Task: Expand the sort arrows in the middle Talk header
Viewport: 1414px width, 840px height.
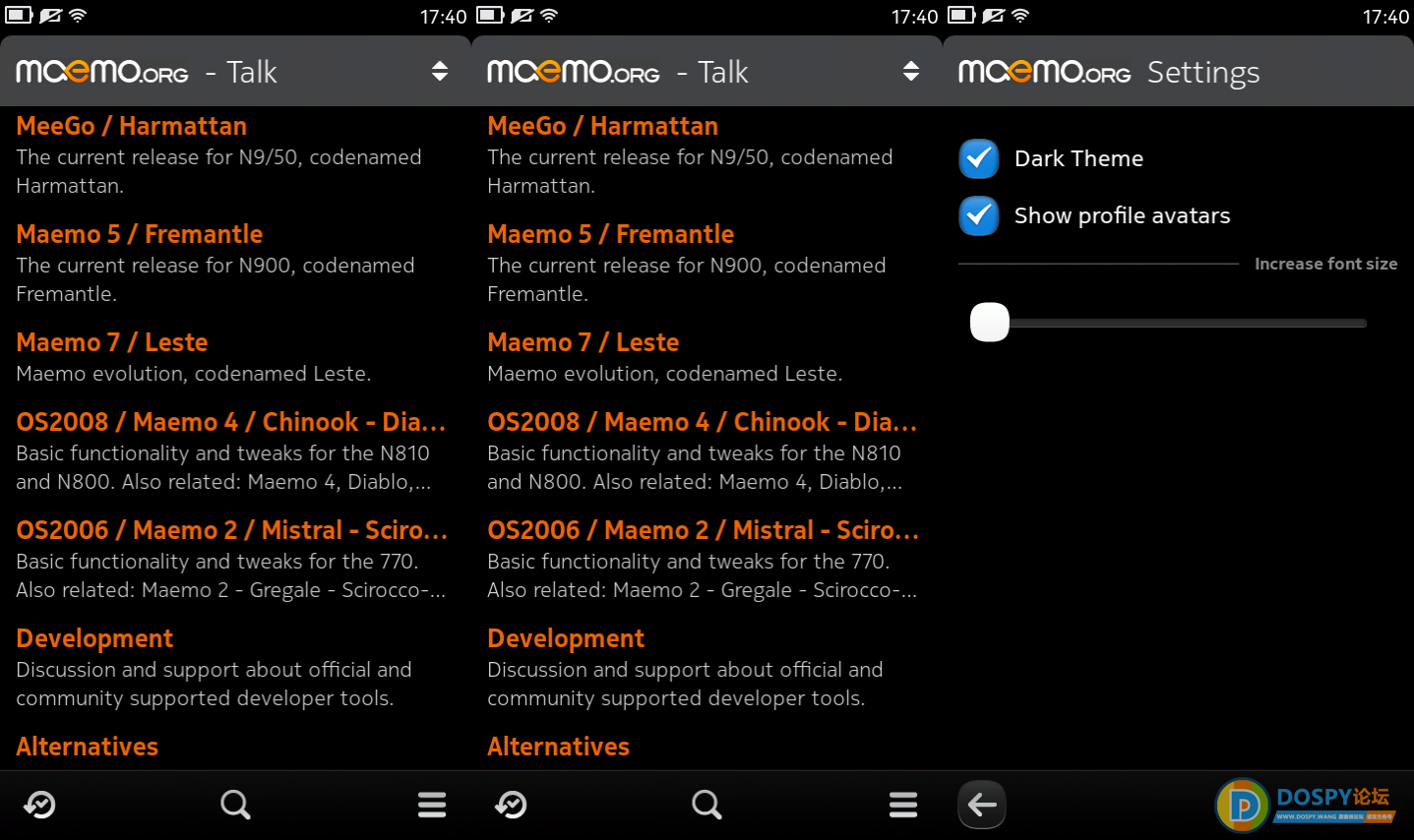Action: 911,71
